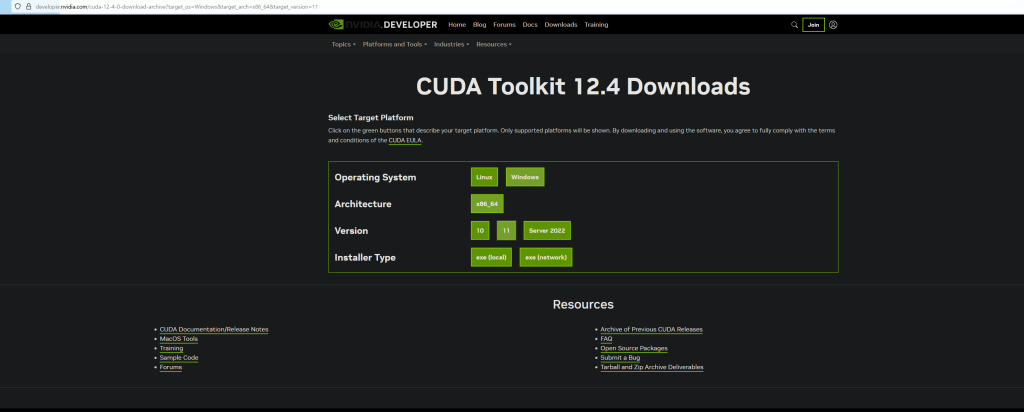Click the Architecture label
This screenshot has height=412, width=1024.
click(x=363, y=204)
